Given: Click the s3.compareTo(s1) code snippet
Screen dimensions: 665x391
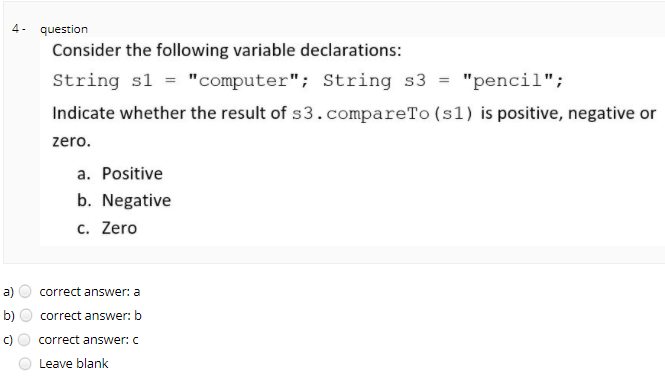Looking at the screenshot, I should (x=382, y=114).
